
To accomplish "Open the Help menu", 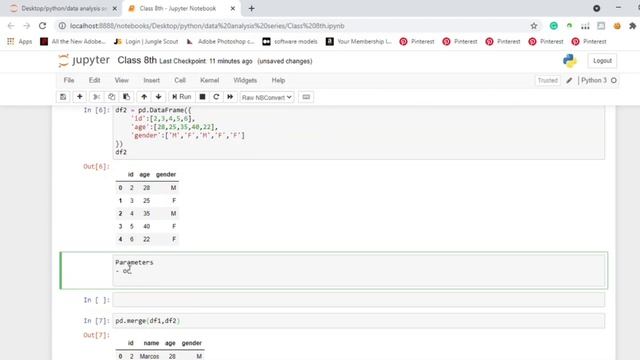I will [278, 80].
